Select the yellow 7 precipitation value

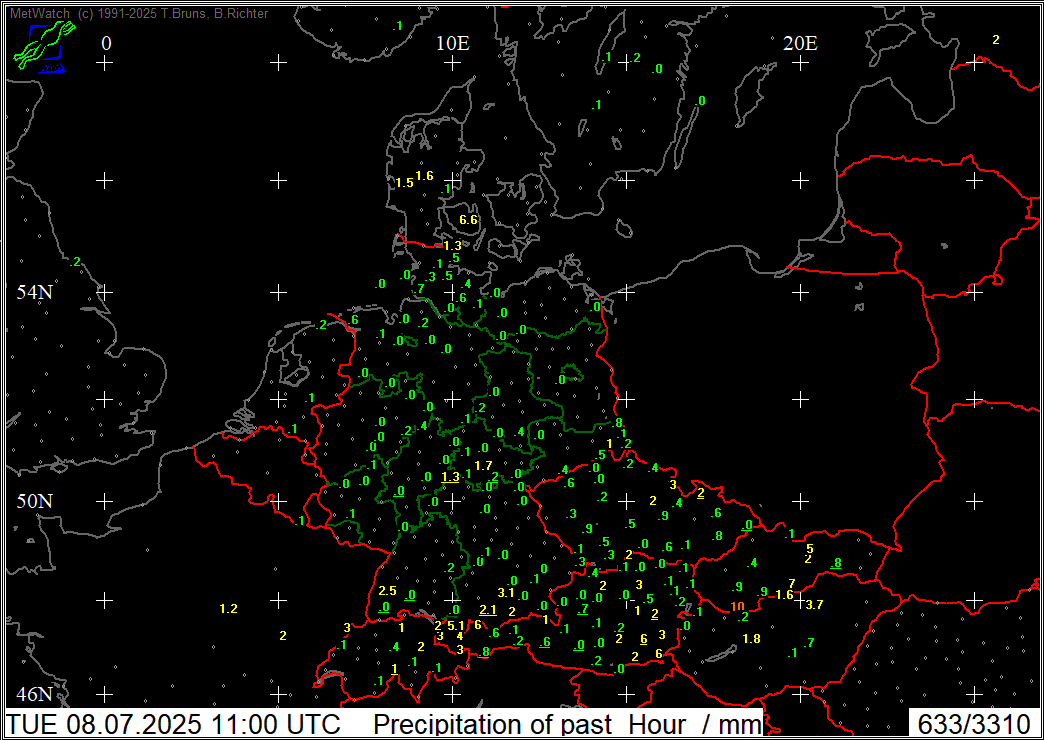tap(792, 583)
